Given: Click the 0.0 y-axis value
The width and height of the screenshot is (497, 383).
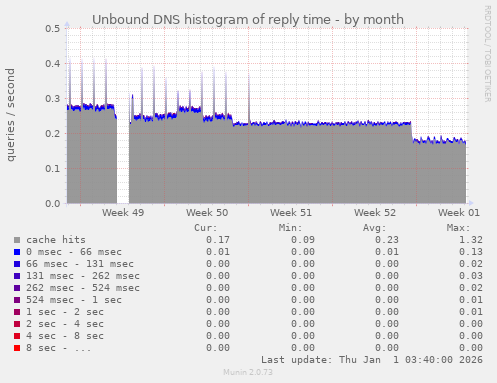Looking at the screenshot, I should 53,203.
